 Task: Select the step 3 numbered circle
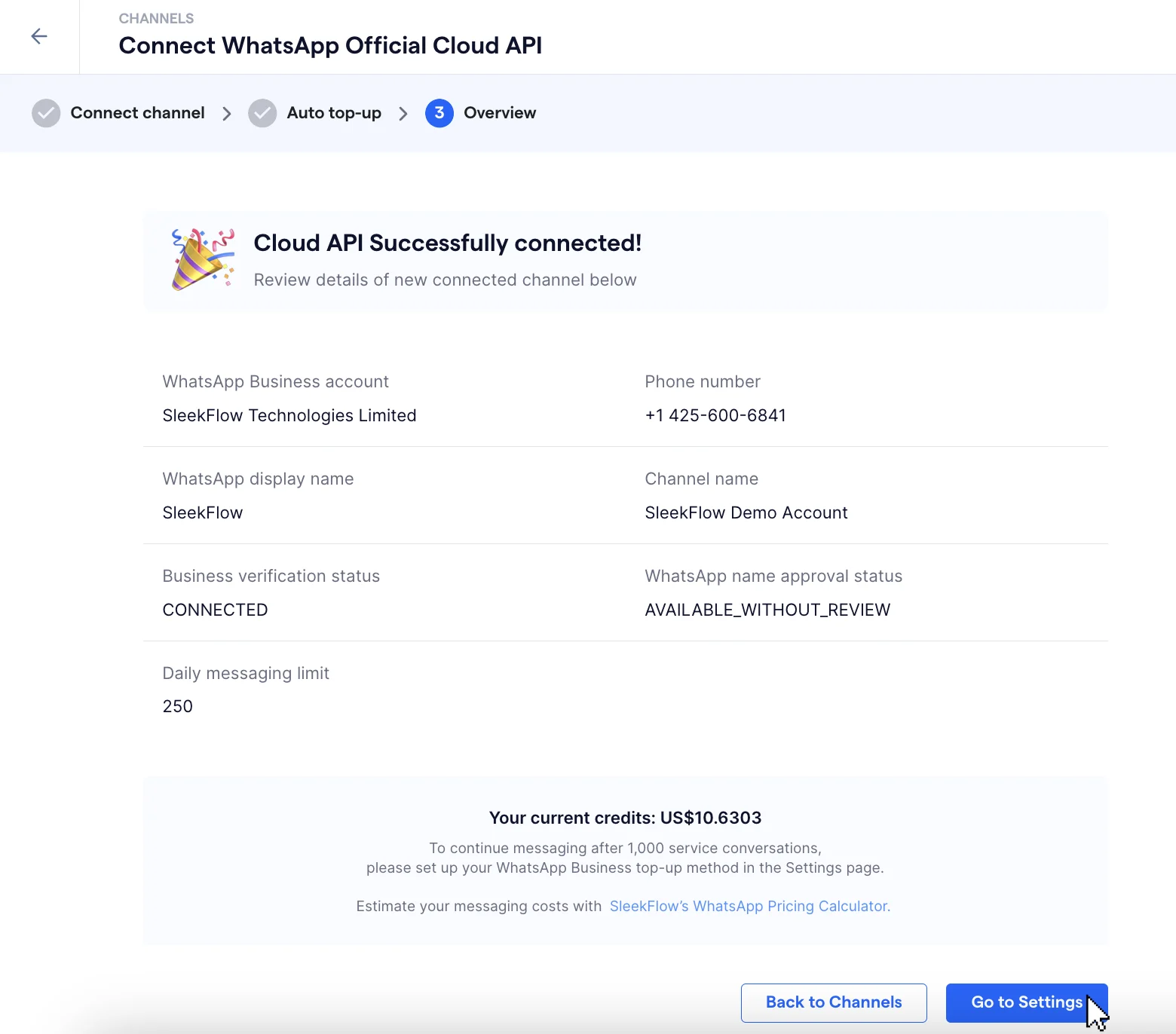point(439,112)
